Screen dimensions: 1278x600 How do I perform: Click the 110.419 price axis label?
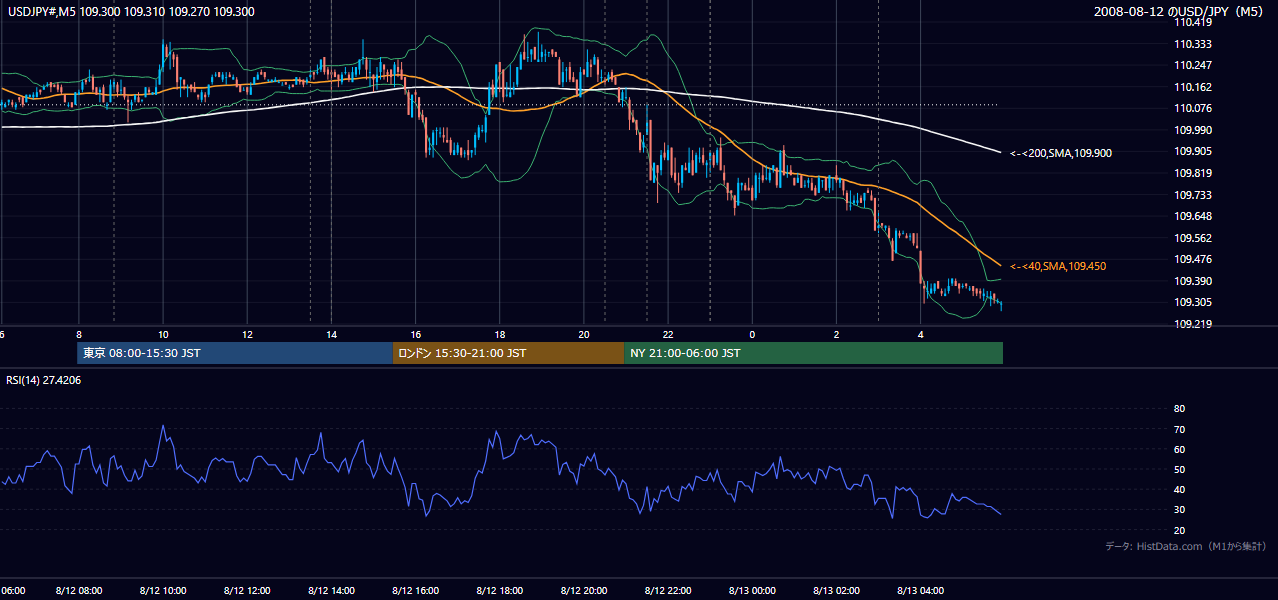pos(1194,22)
